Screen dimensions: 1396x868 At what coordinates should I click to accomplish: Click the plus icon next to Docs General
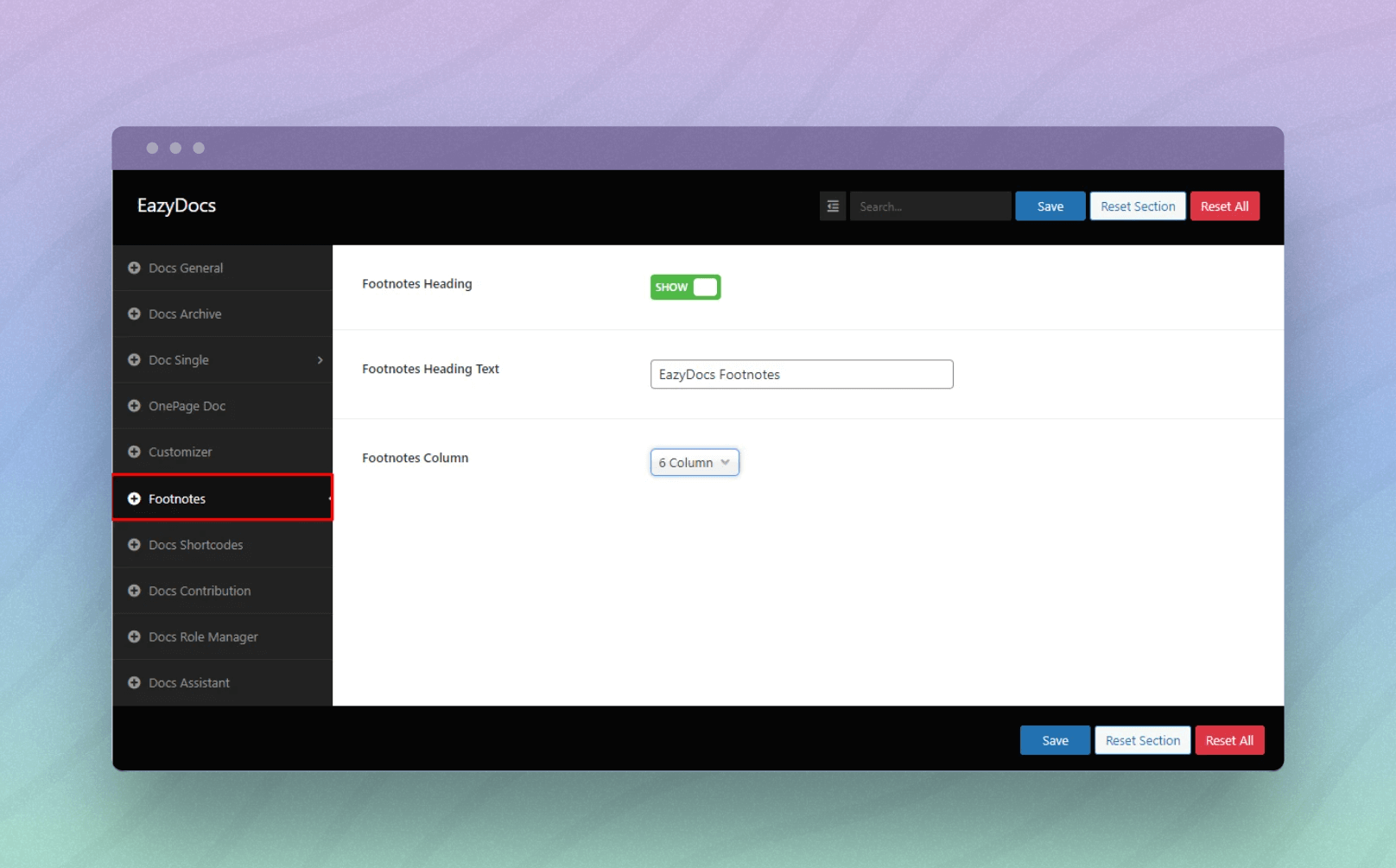pos(134,268)
